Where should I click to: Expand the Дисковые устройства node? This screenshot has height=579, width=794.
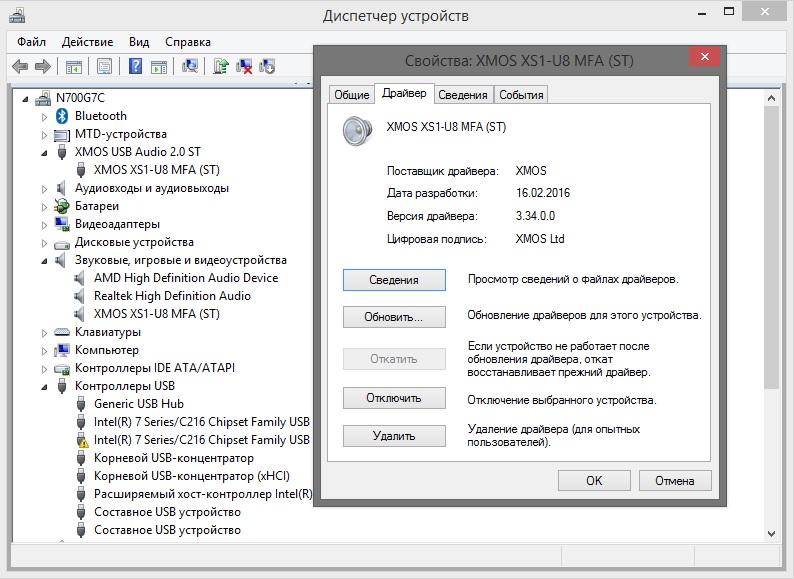45,243
